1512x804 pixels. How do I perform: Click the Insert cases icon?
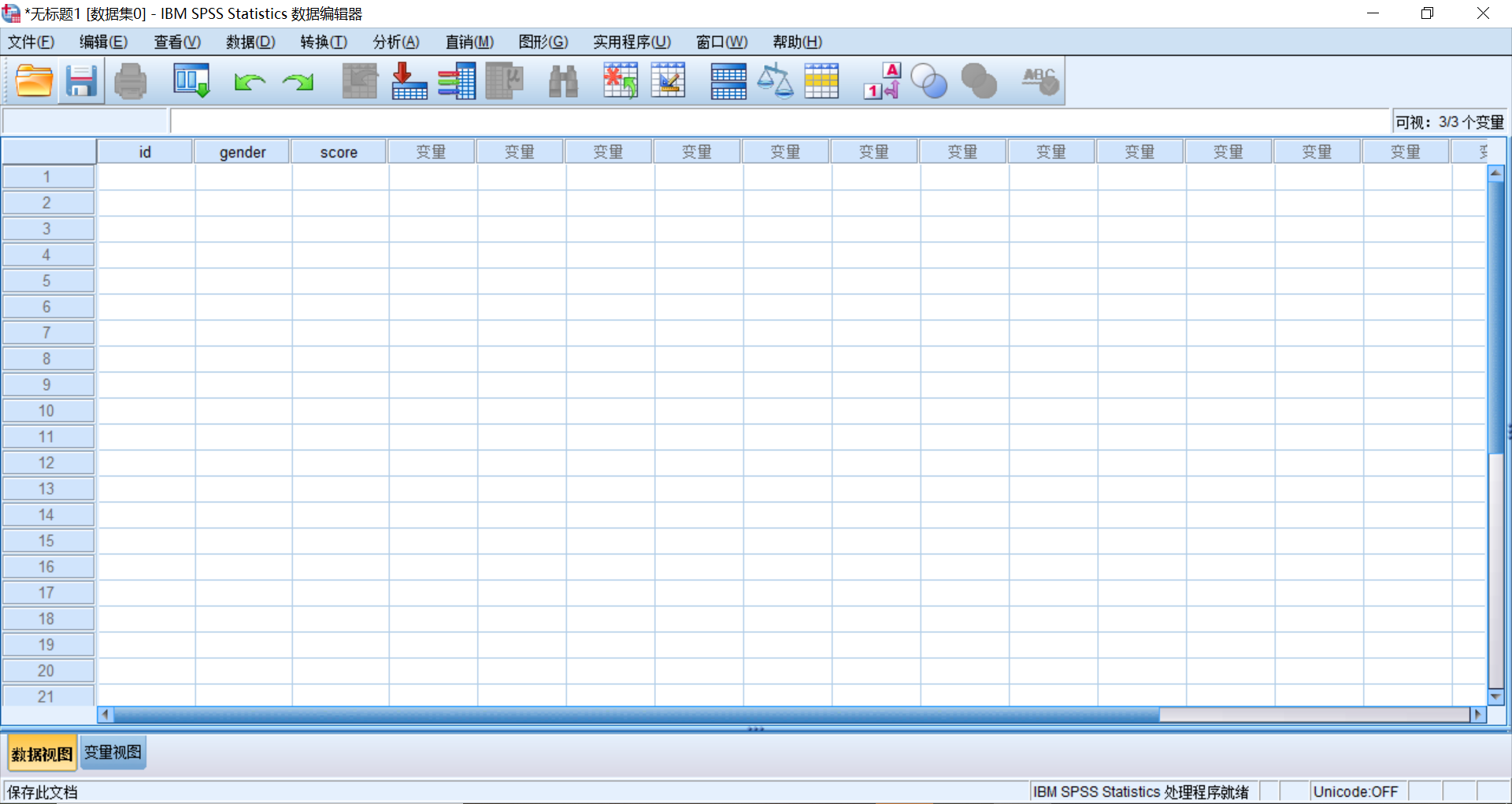coord(621,81)
